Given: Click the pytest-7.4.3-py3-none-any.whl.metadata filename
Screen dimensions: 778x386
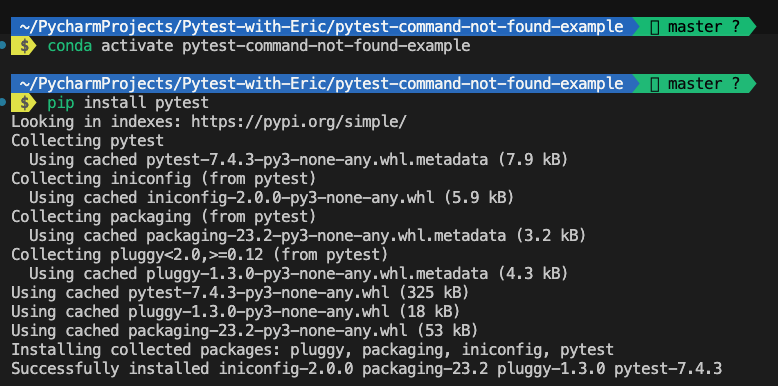Looking at the screenshot, I should pos(317,160).
